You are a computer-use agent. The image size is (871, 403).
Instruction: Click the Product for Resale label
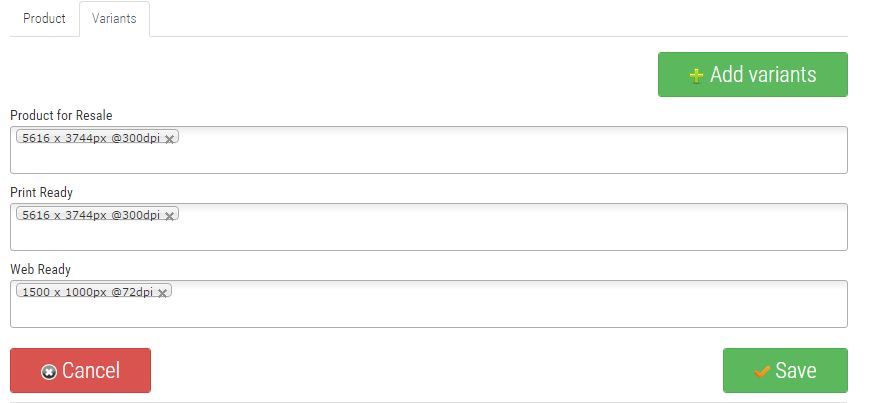[x=61, y=115]
